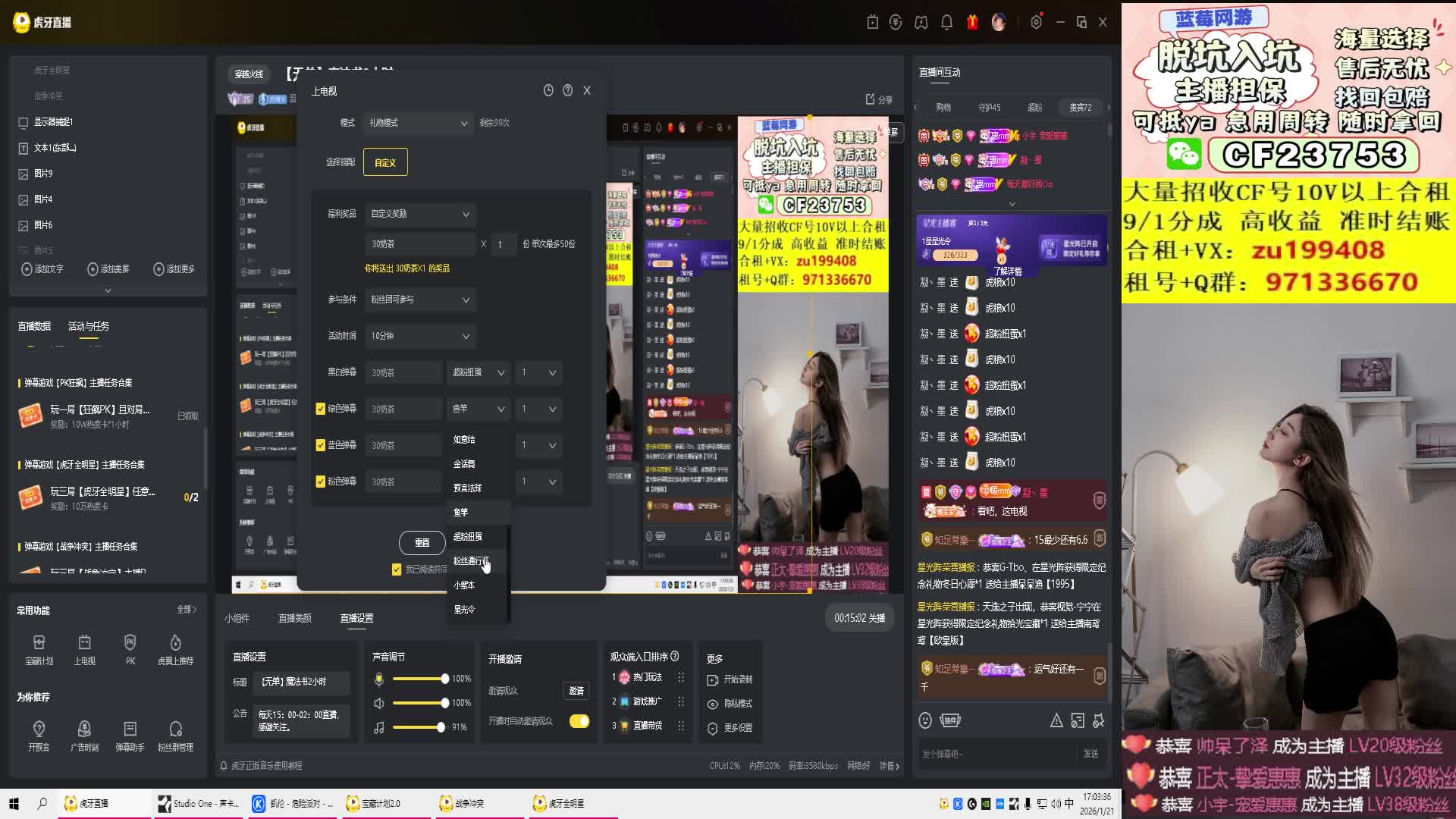This screenshot has width=1456, height=819.
Task: Toggle 开播时自动邀请观众 switch off
Action: (579, 721)
